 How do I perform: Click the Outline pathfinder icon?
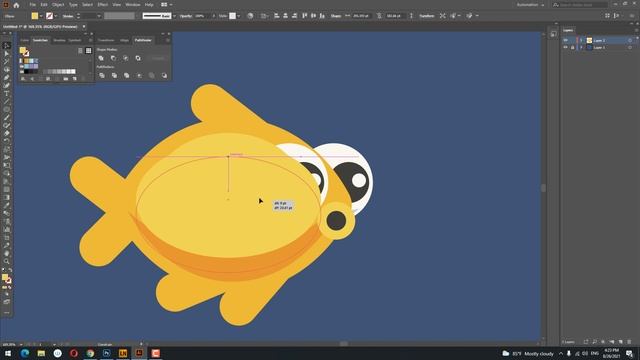tap(151, 76)
